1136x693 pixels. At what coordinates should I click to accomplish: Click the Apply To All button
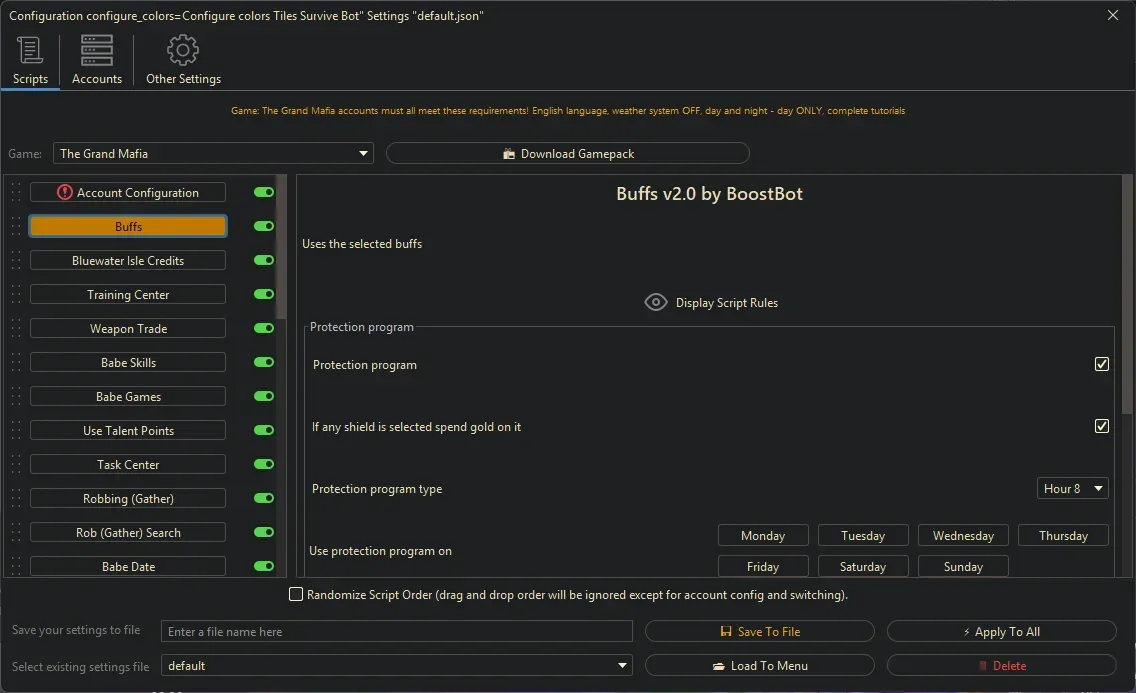[x=1001, y=631]
